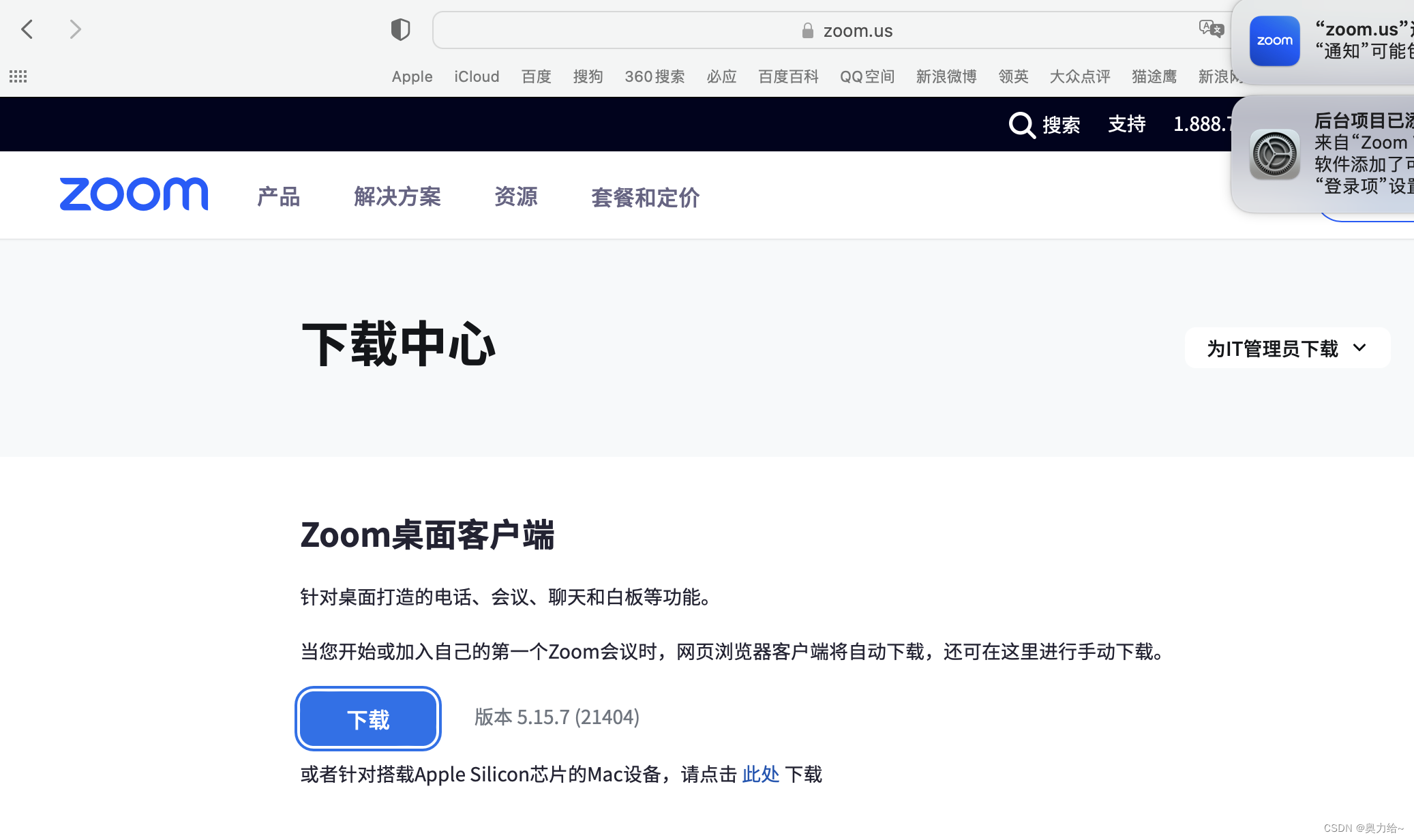Open the 解决方案 navigation menu
Image resolution: width=1414 pixels, height=840 pixels.
397,197
